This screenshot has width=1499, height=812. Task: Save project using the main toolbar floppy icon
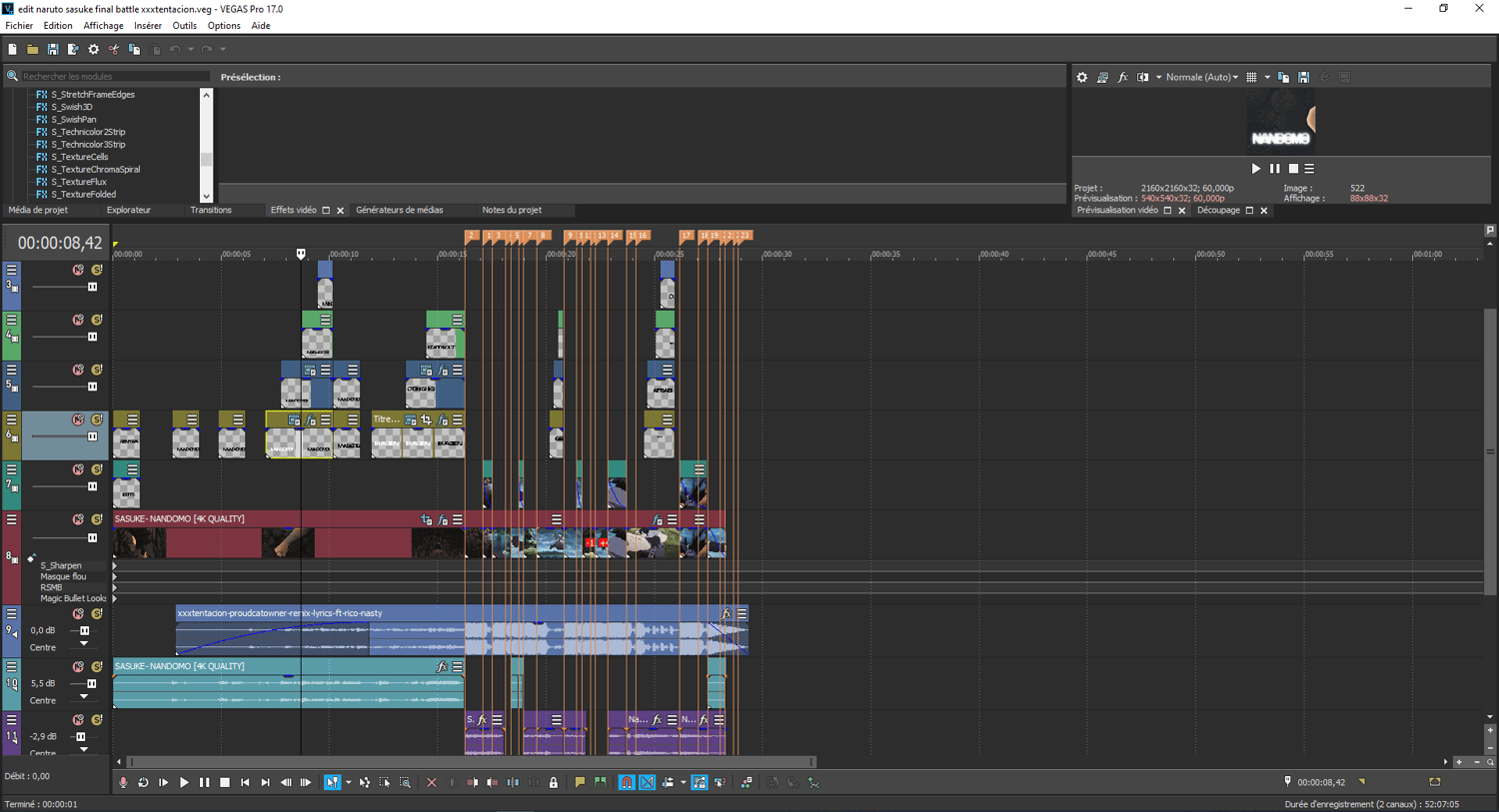pyautogui.click(x=53, y=49)
